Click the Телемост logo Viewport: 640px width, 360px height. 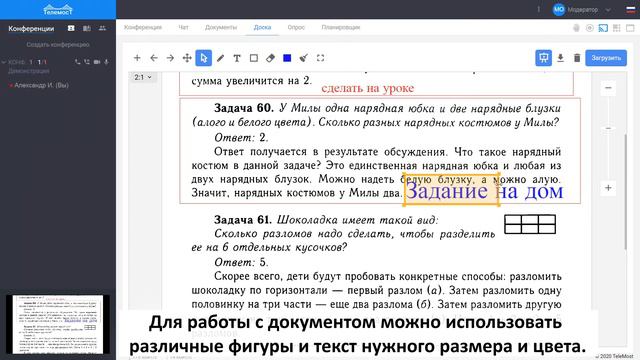pyautogui.click(x=58, y=9)
